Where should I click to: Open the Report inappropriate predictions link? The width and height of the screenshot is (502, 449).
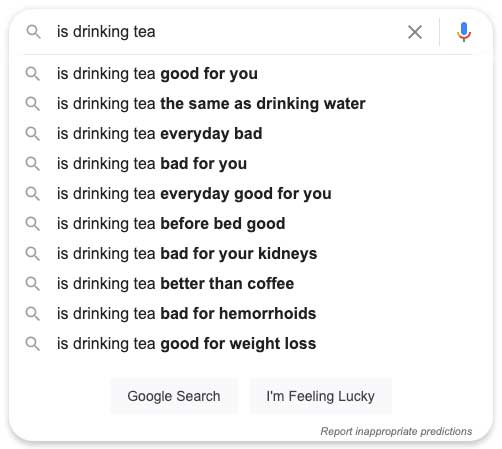pos(396,431)
